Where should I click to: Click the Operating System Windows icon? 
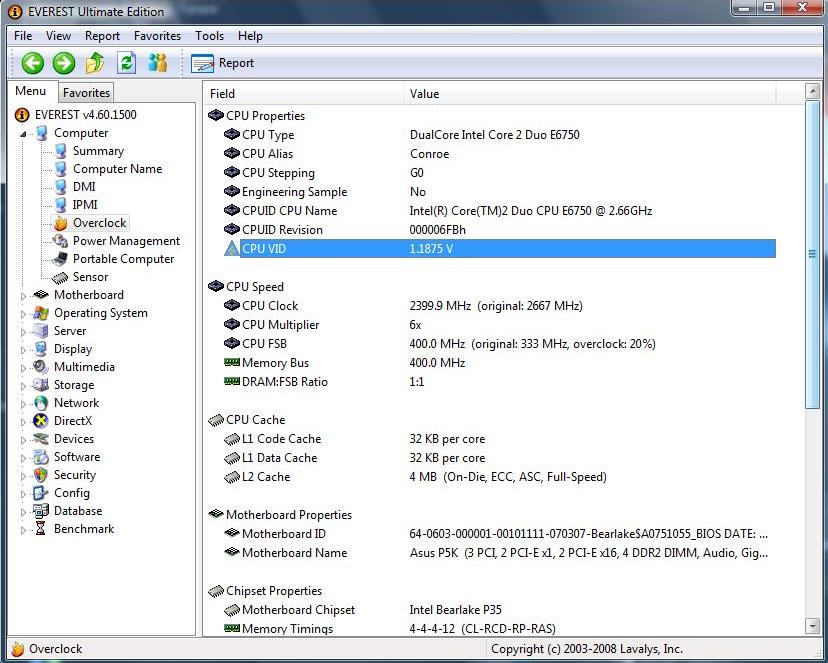pos(41,313)
